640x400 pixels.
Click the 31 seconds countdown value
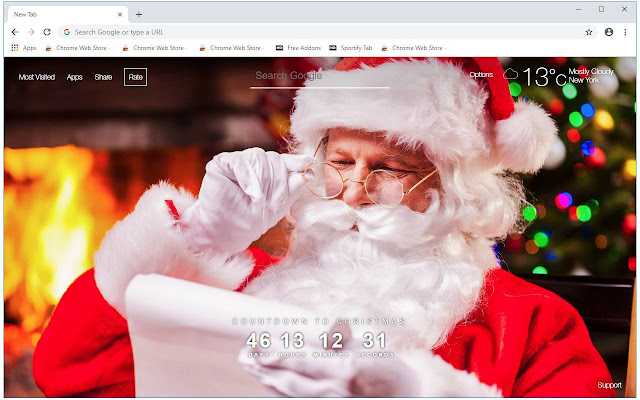point(375,341)
